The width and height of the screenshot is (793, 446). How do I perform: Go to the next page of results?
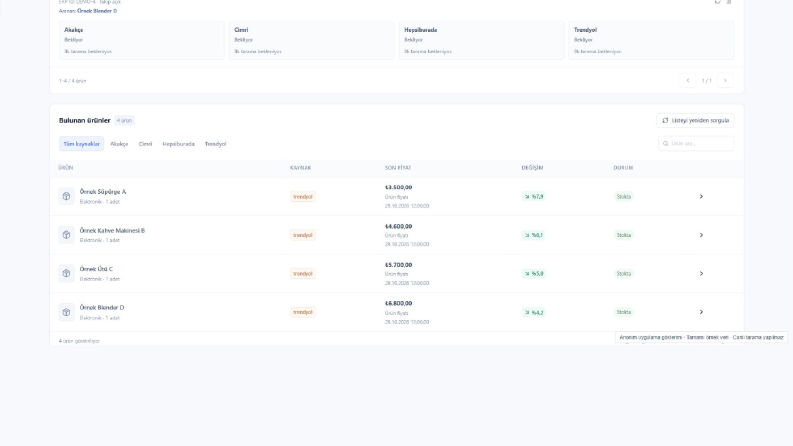(725, 80)
